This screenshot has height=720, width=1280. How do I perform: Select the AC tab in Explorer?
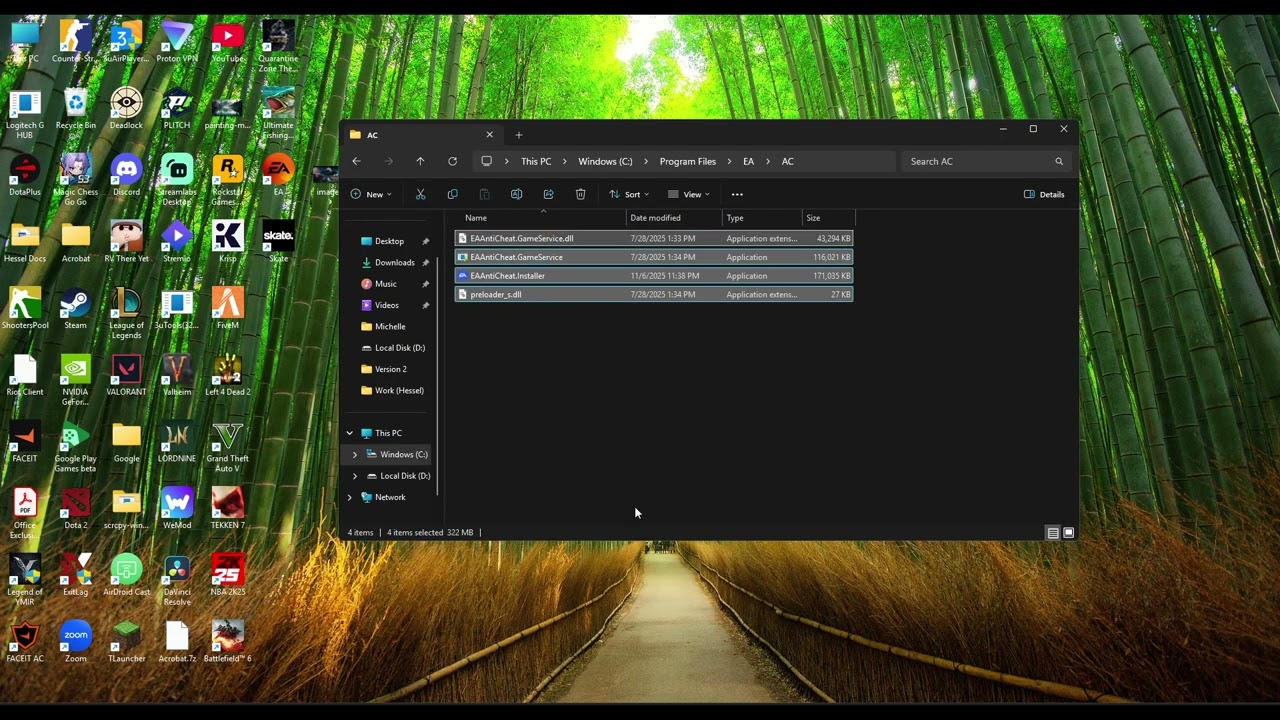pyautogui.click(x=420, y=135)
